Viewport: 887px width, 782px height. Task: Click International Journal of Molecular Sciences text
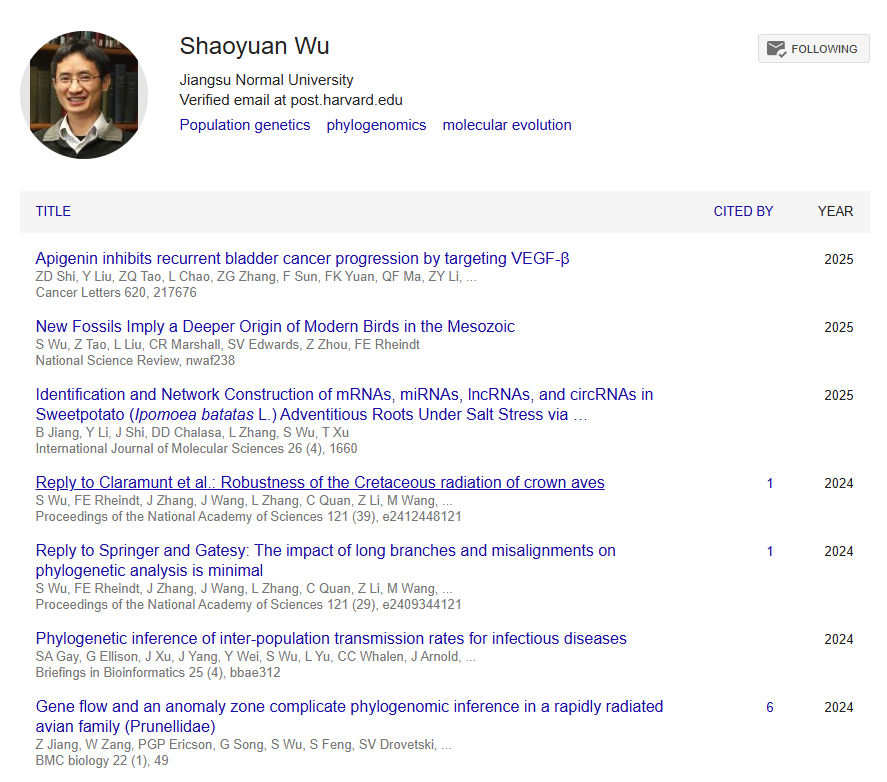click(x=196, y=449)
